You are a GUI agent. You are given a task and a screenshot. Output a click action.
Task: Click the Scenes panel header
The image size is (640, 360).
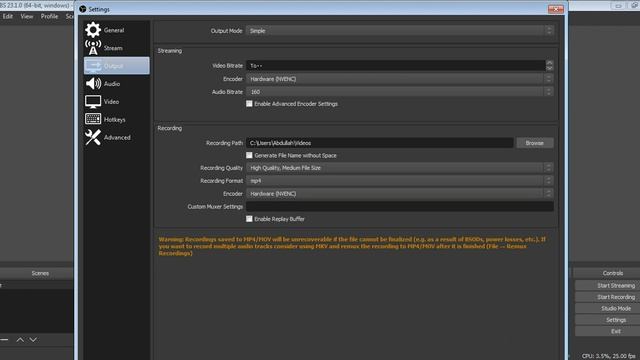tap(40, 273)
